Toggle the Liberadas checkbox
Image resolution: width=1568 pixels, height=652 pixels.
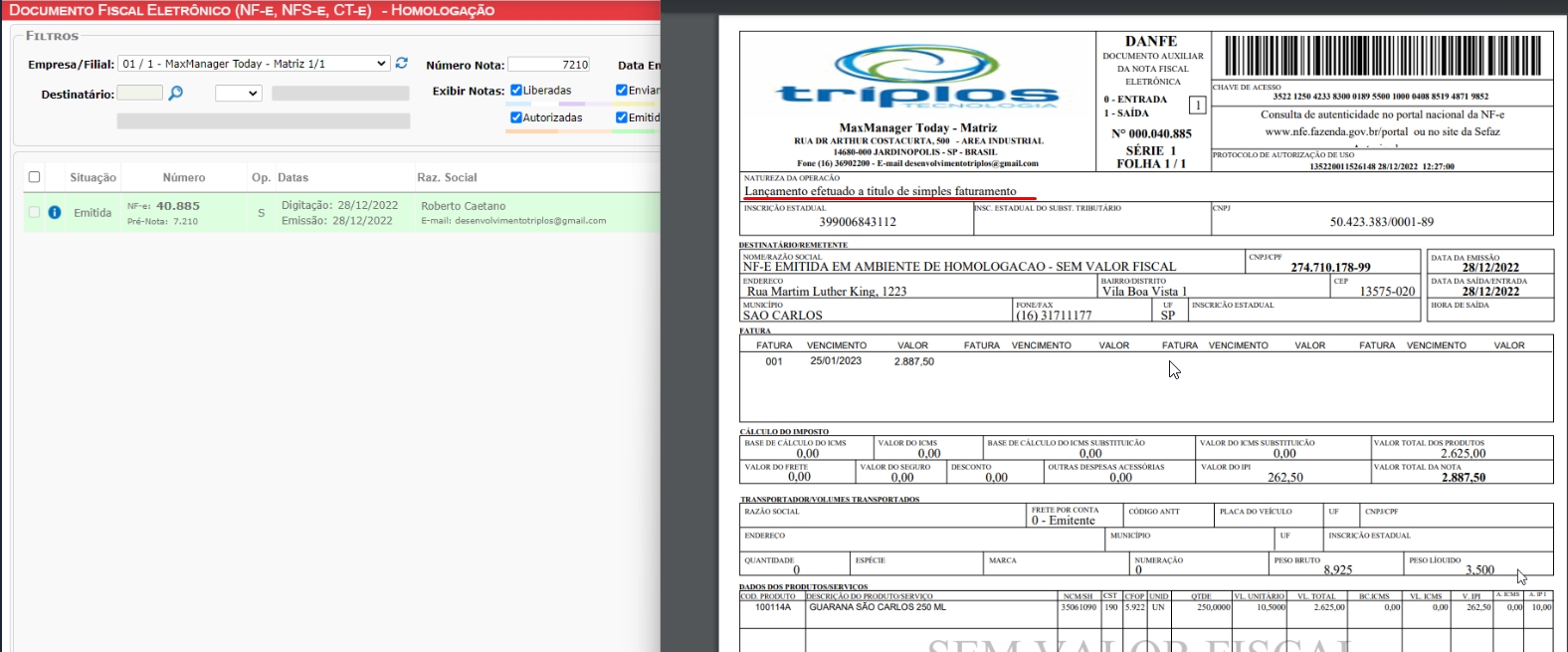[x=516, y=90]
